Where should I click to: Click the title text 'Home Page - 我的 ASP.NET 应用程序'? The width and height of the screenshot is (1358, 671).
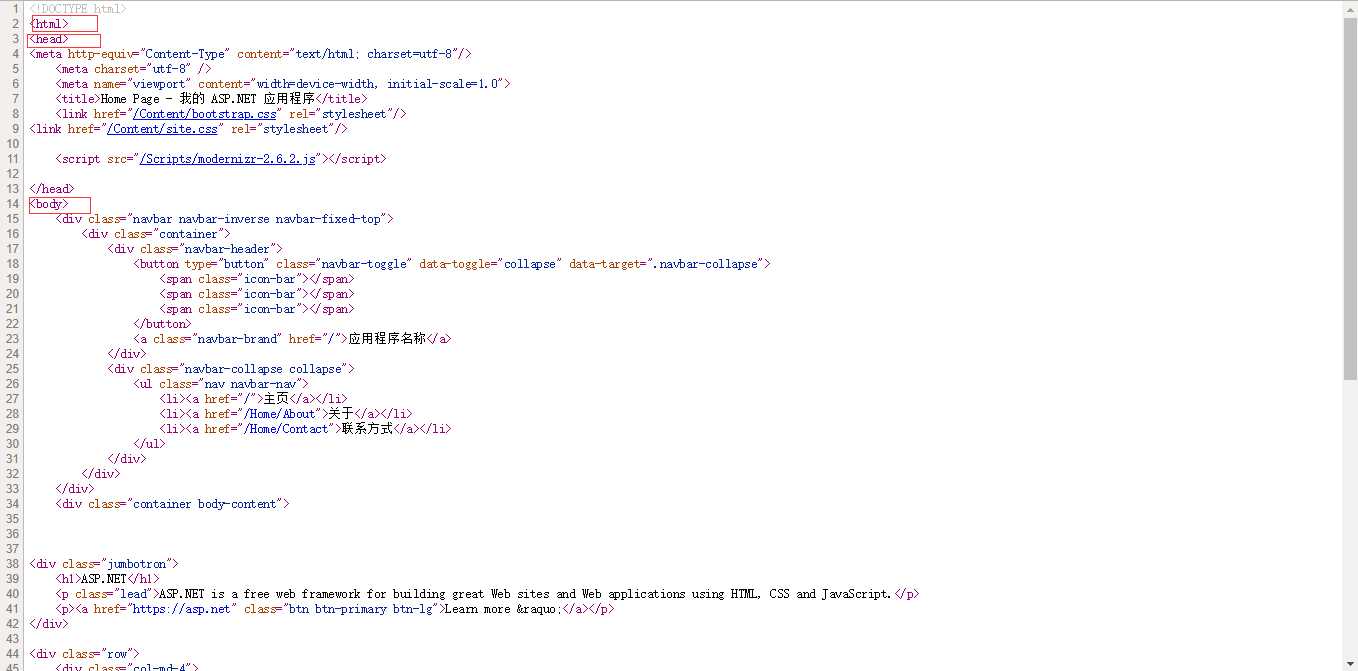208,99
